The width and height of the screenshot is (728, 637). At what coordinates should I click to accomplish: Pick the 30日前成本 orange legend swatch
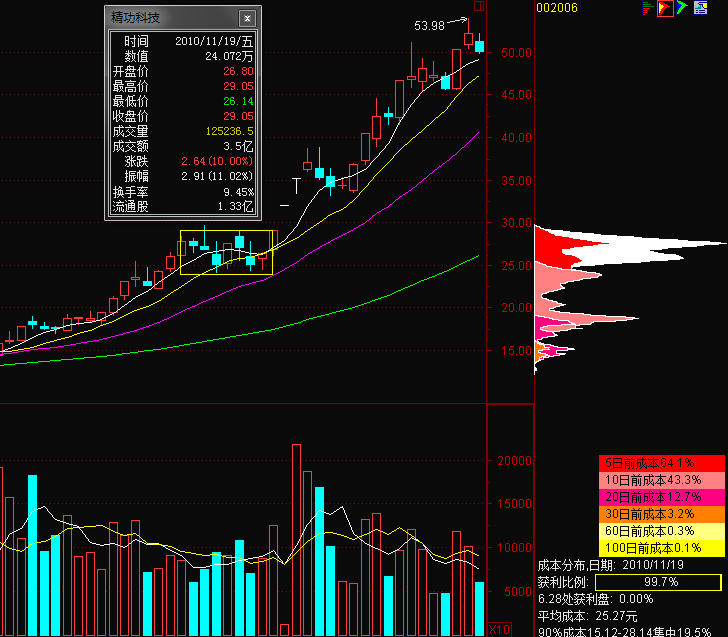(662, 514)
